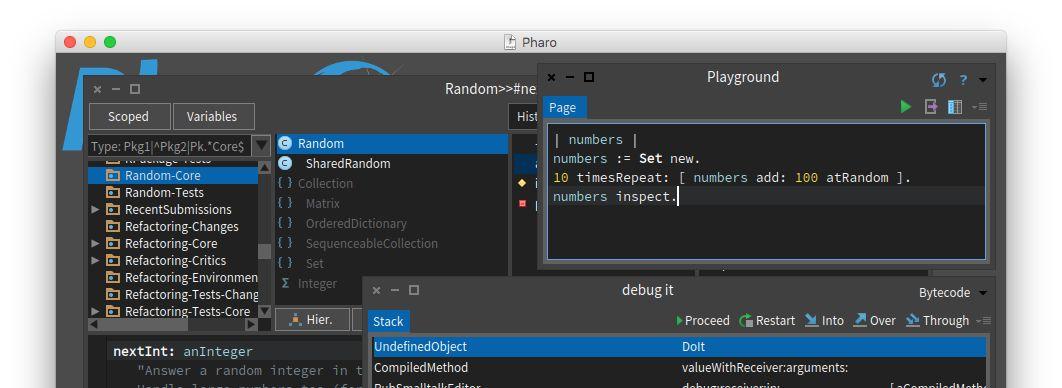Image resolution: width=1062 pixels, height=388 pixels.
Task: Expand the Refactoring-Critics package
Action: click(95, 260)
